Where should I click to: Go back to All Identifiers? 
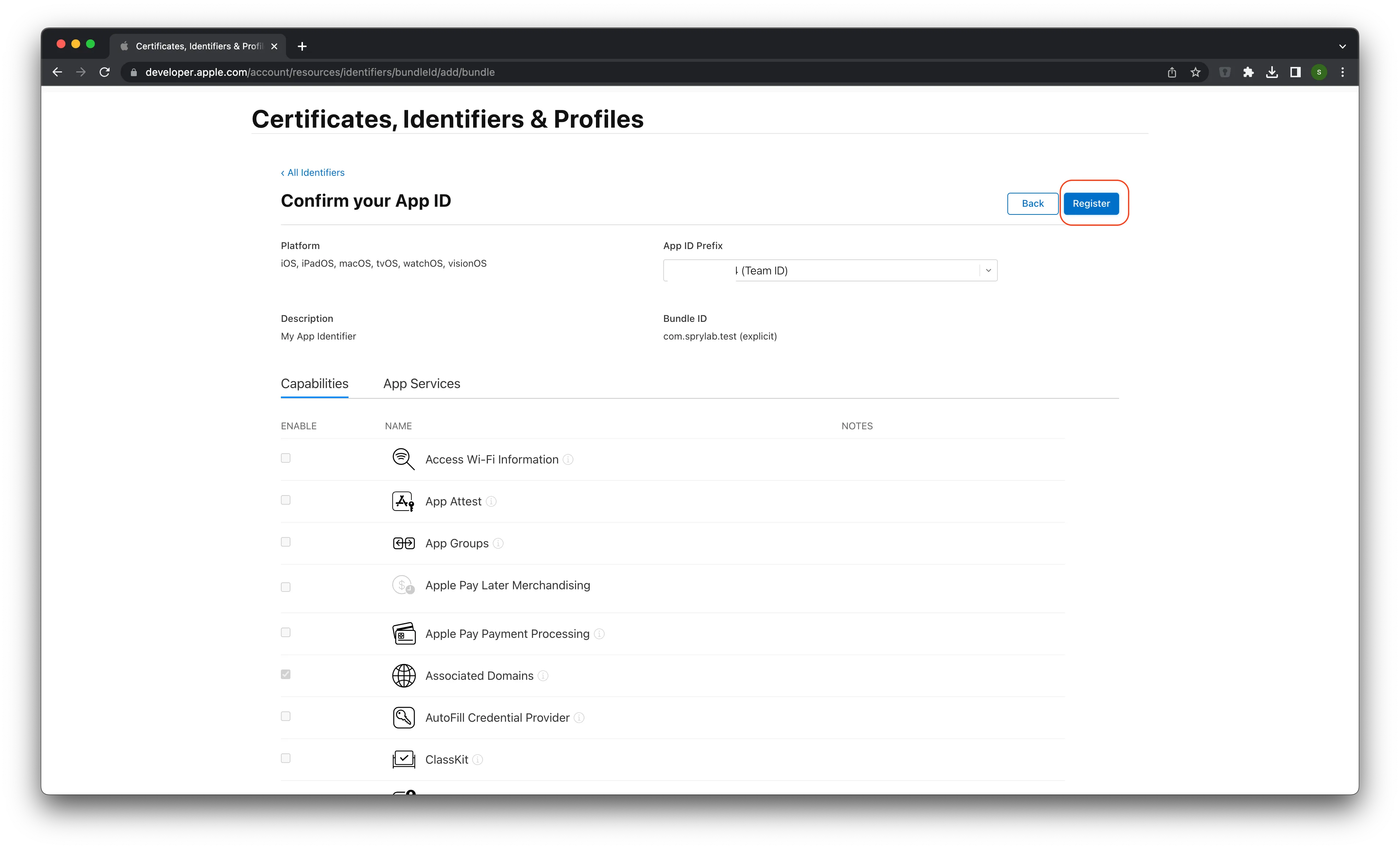[x=312, y=172]
